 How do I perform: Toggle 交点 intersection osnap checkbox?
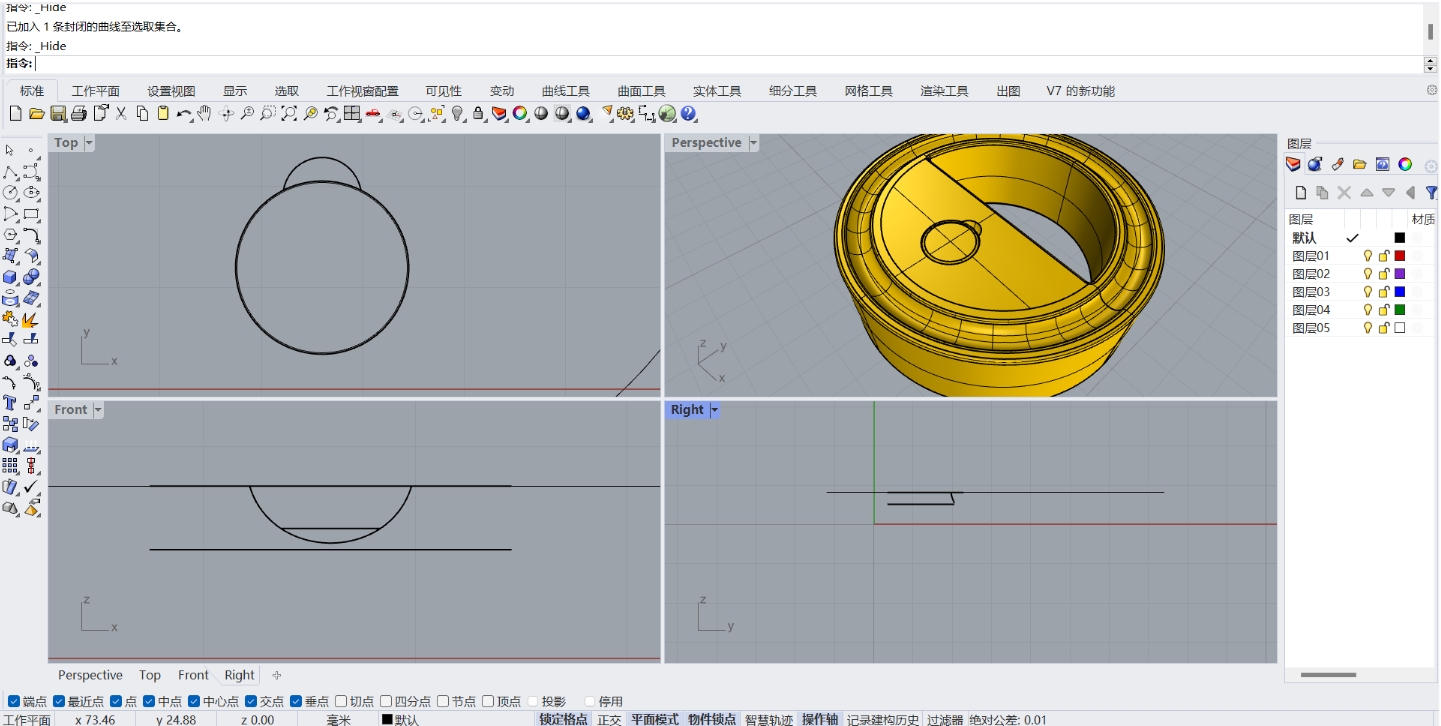point(251,701)
